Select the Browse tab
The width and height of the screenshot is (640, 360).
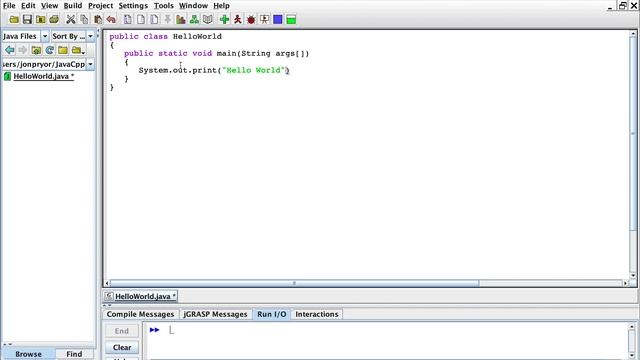click(29, 354)
